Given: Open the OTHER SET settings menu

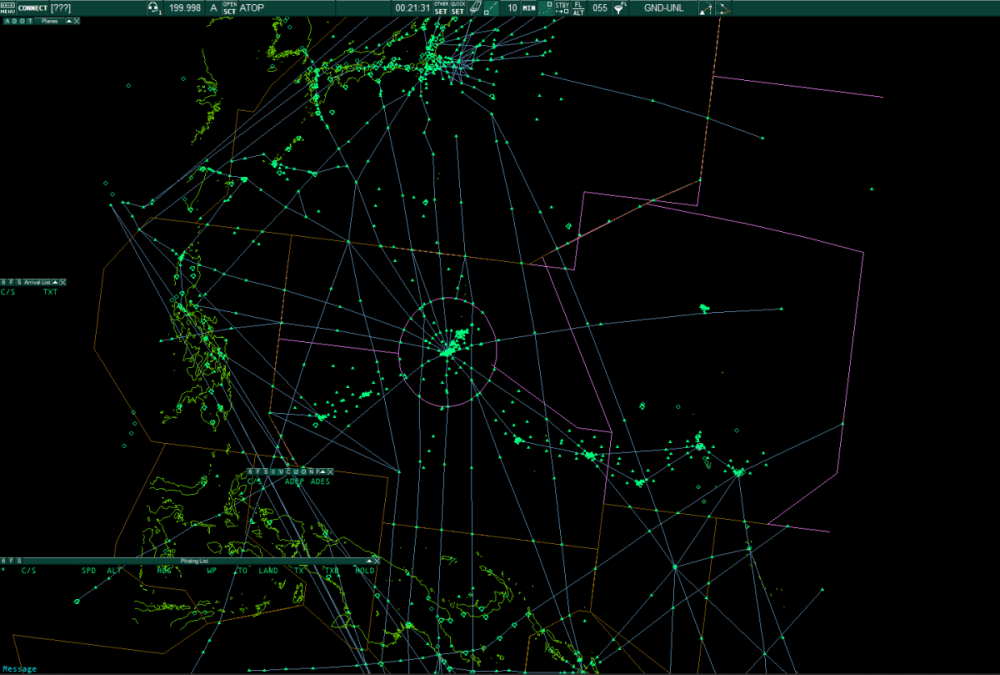Looking at the screenshot, I should pyautogui.click(x=441, y=7).
